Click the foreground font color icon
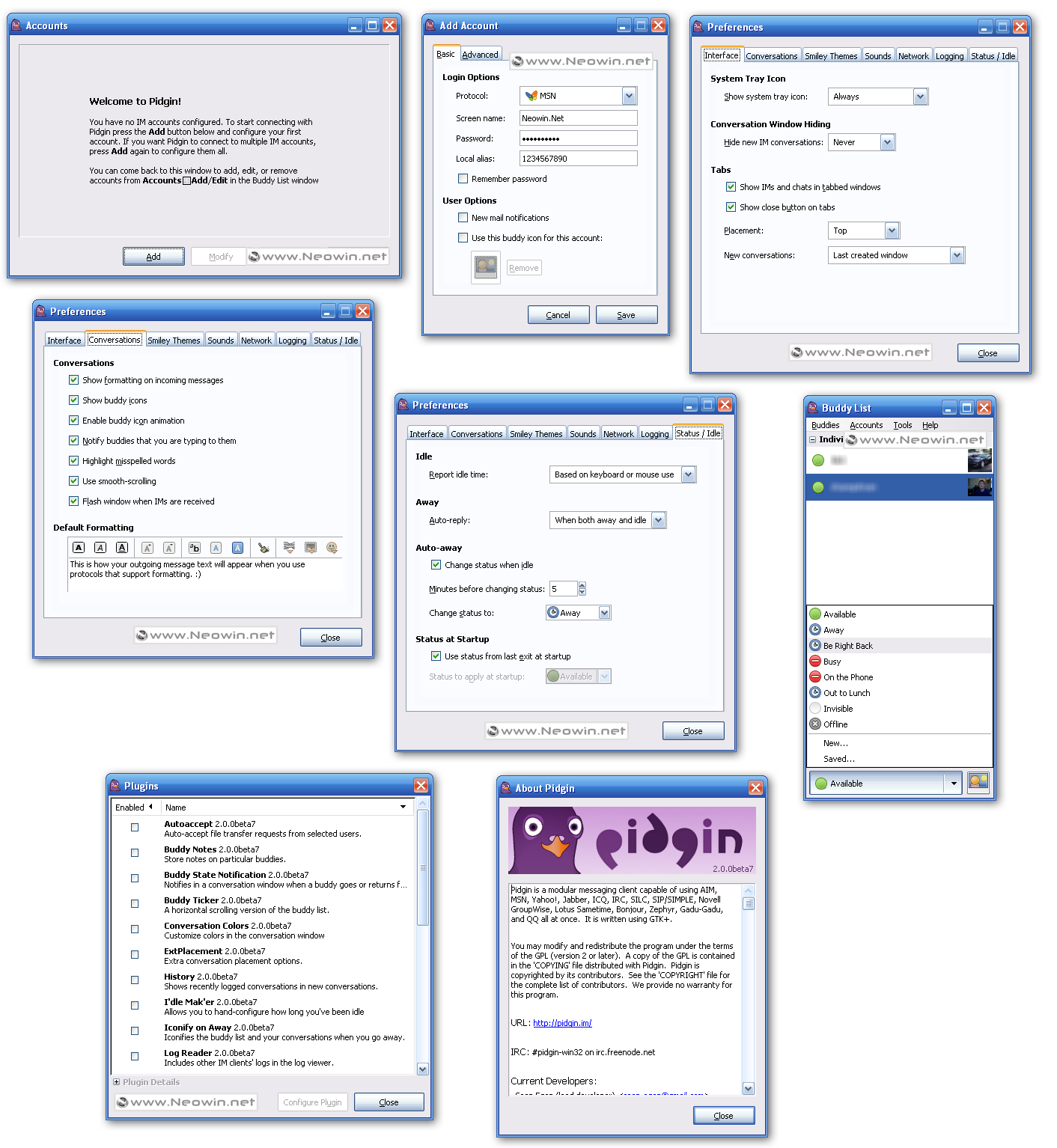 (x=216, y=548)
